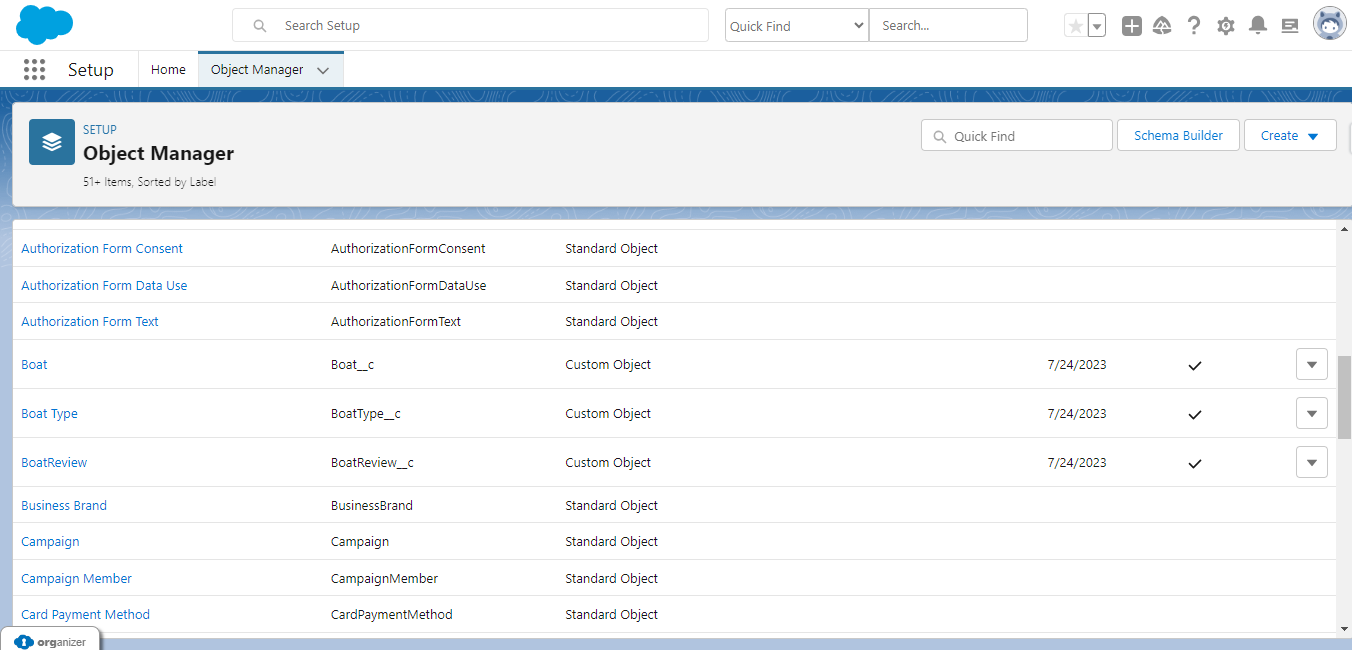
Task: Click the Schema Builder button
Action: click(1178, 136)
